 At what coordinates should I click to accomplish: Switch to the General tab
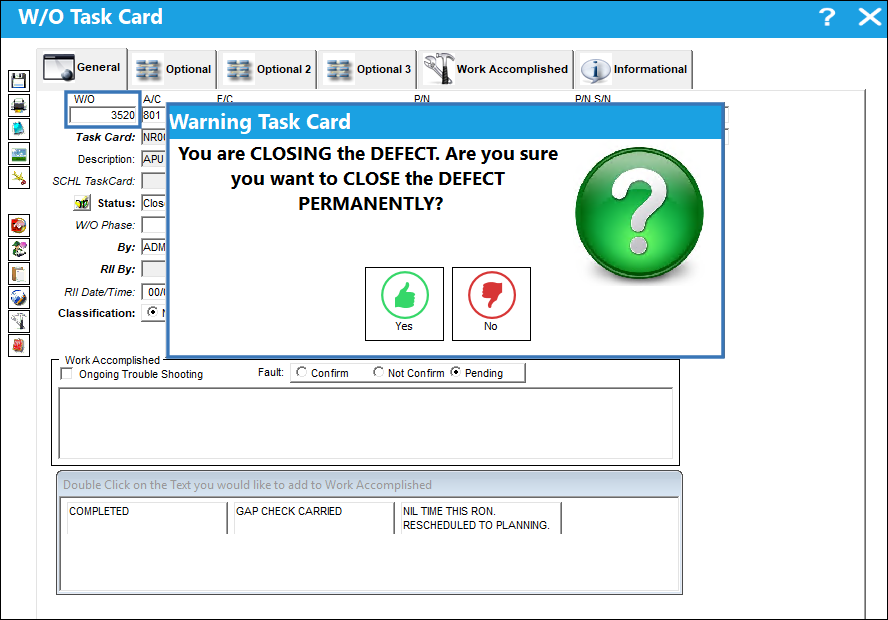tap(83, 68)
